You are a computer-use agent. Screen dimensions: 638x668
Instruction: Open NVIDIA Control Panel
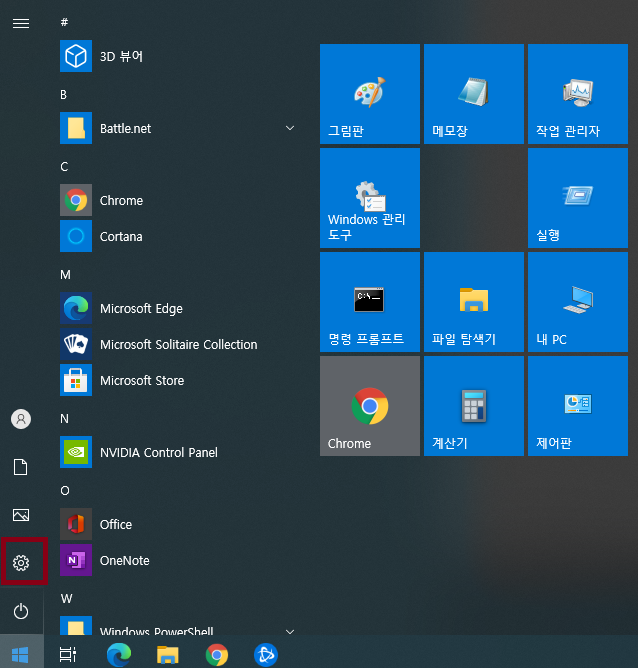pos(179,452)
